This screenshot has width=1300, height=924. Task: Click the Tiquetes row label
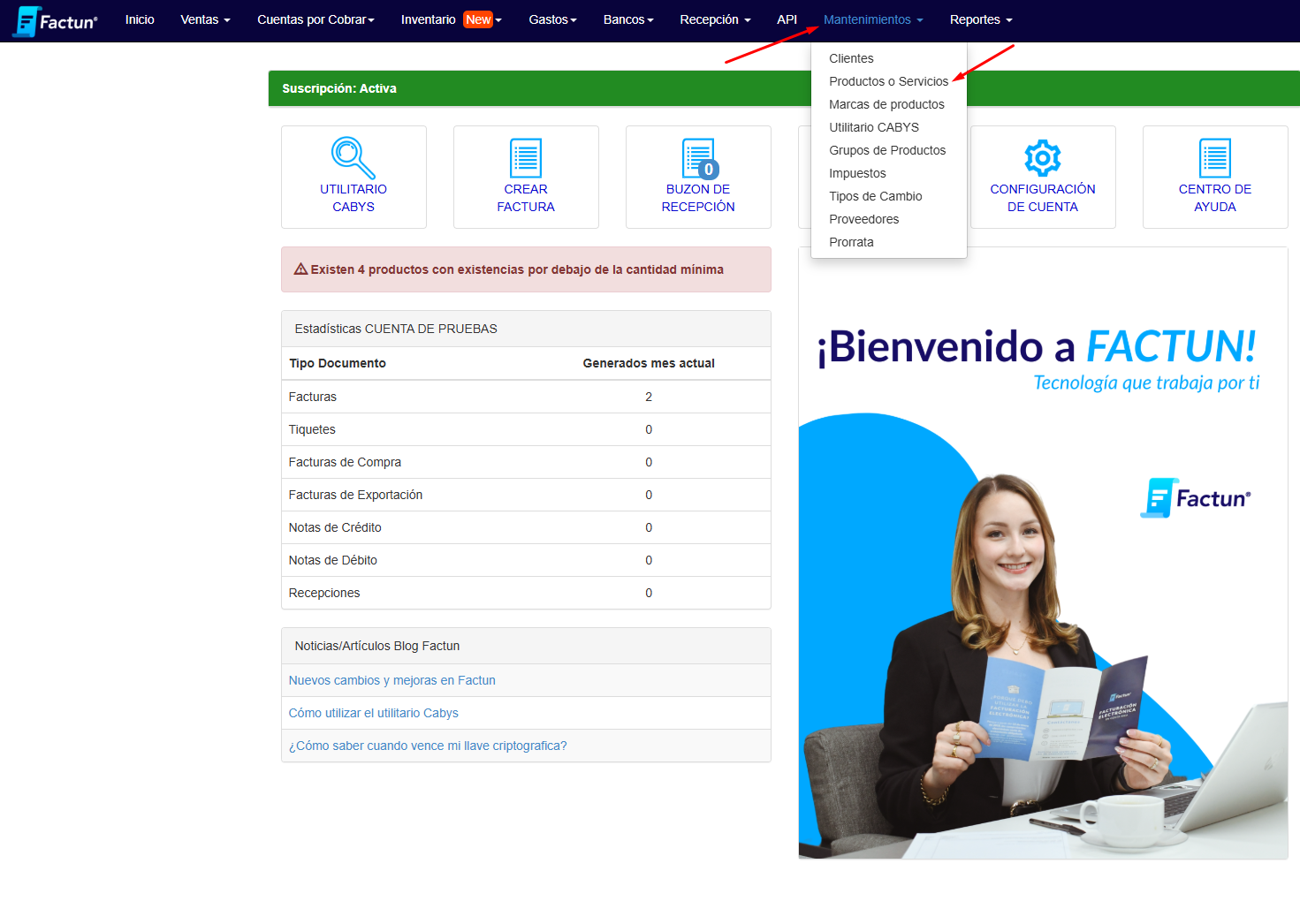coord(312,429)
